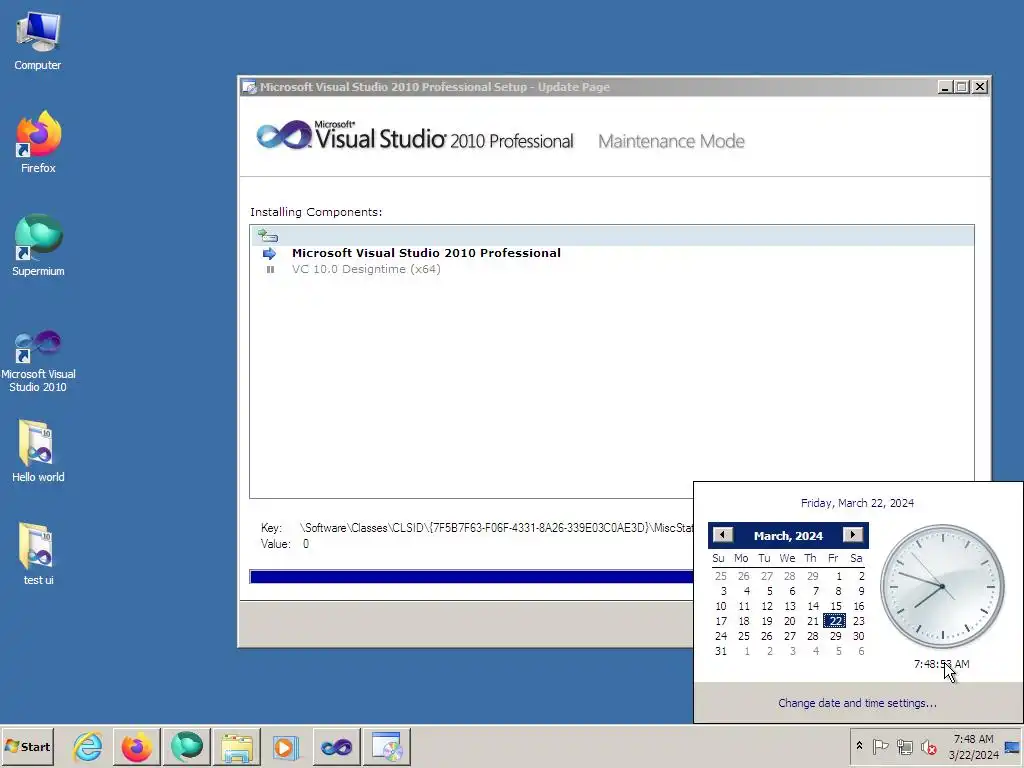Select March 22 in the calendar
The width and height of the screenshot is (1024, 768).
835,621
